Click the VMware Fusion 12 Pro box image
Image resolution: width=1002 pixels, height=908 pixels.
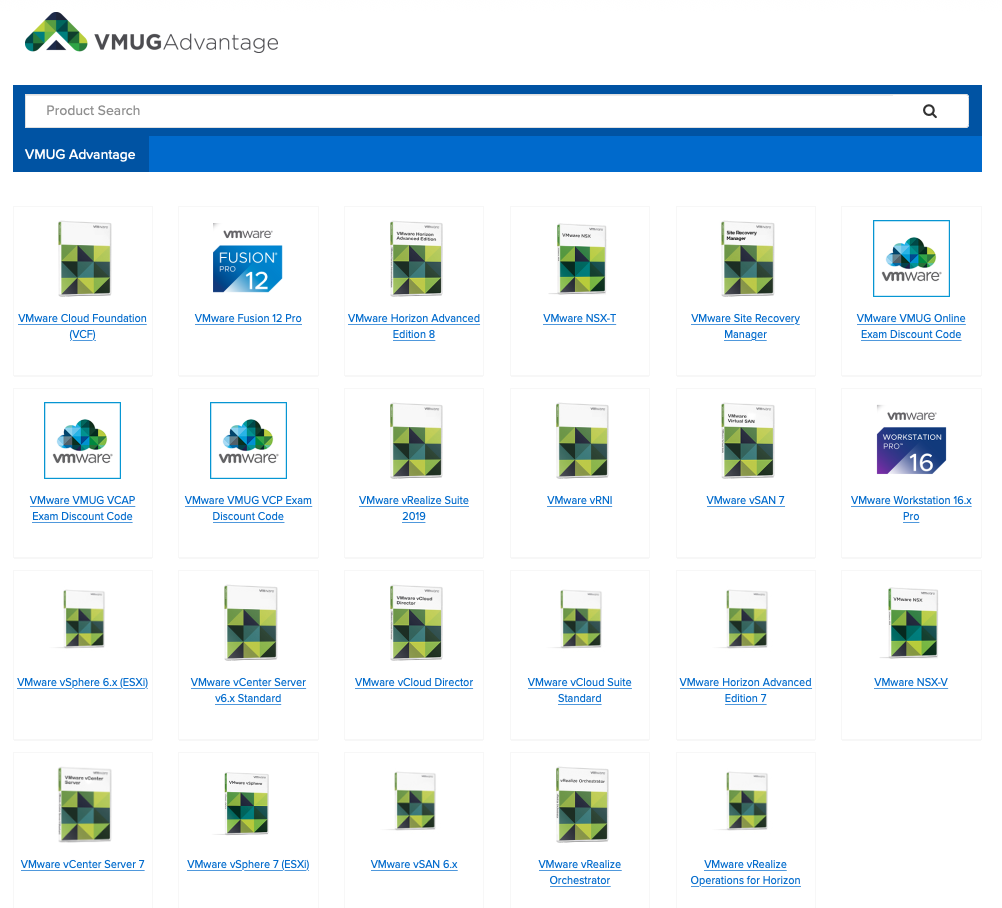247,257
